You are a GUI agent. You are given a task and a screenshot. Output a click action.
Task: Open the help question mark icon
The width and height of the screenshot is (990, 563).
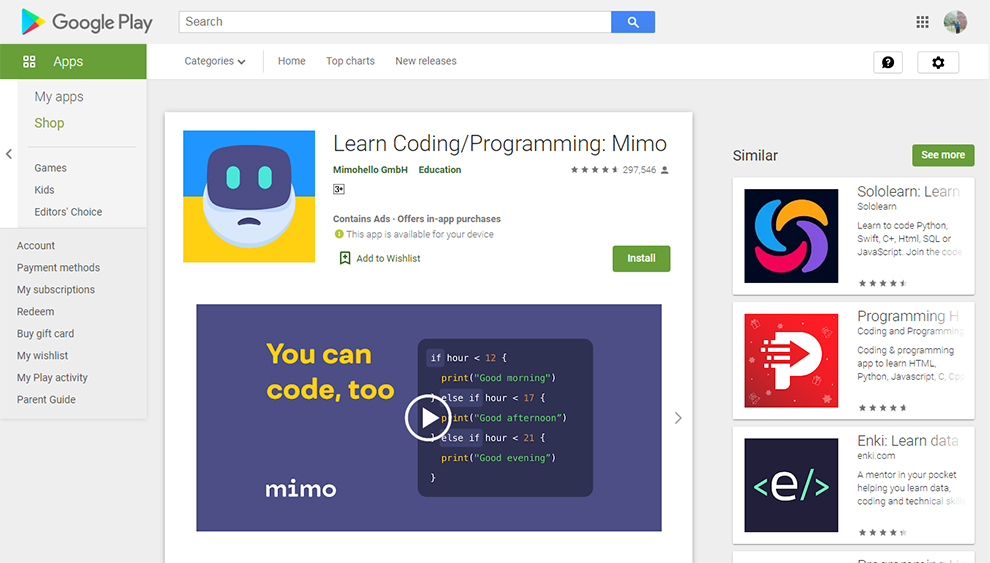coord(888,62)
